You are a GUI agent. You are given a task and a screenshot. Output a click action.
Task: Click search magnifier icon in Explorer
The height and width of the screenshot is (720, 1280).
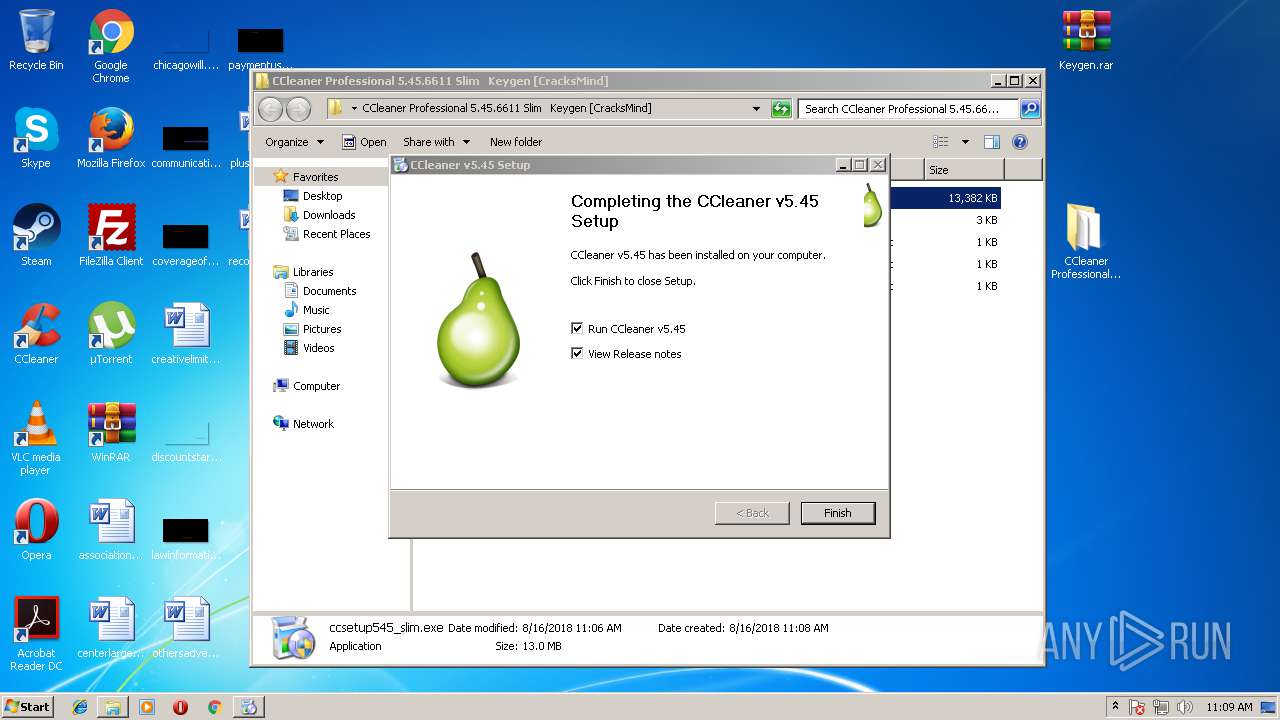[x=1029, y=109]
